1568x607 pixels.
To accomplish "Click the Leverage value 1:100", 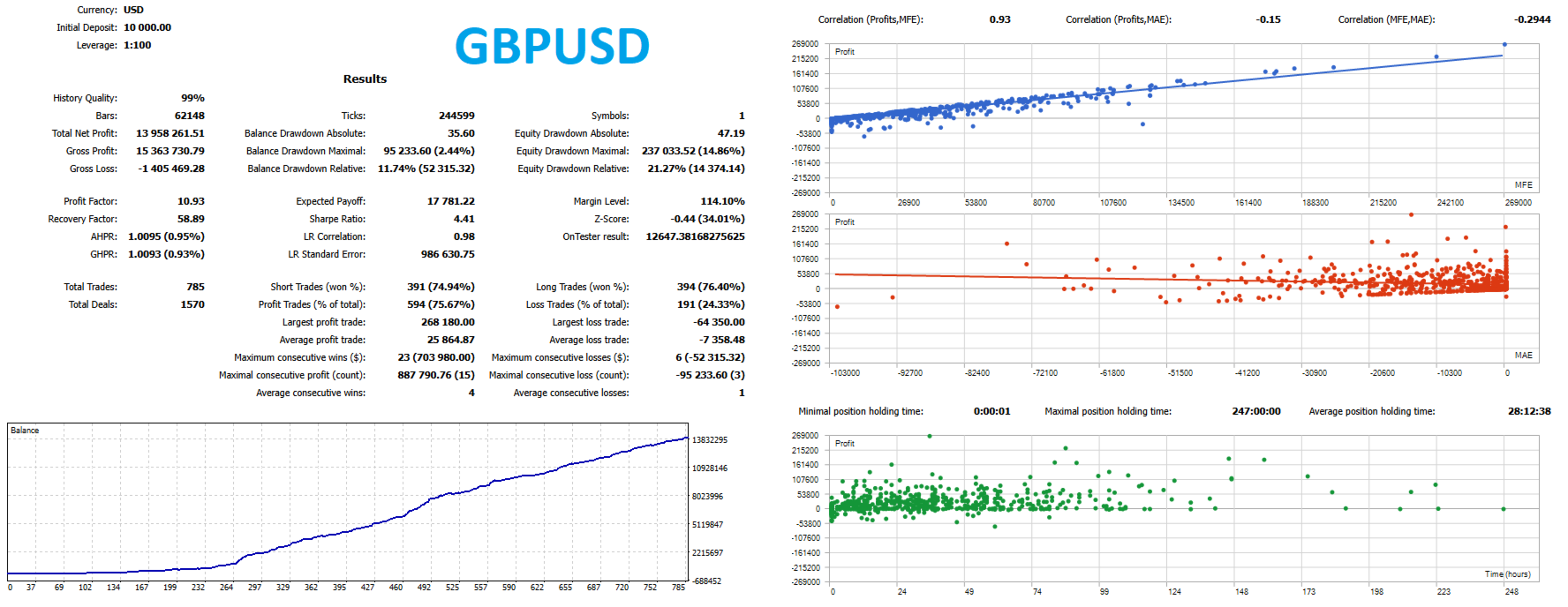I will [138, 45].
